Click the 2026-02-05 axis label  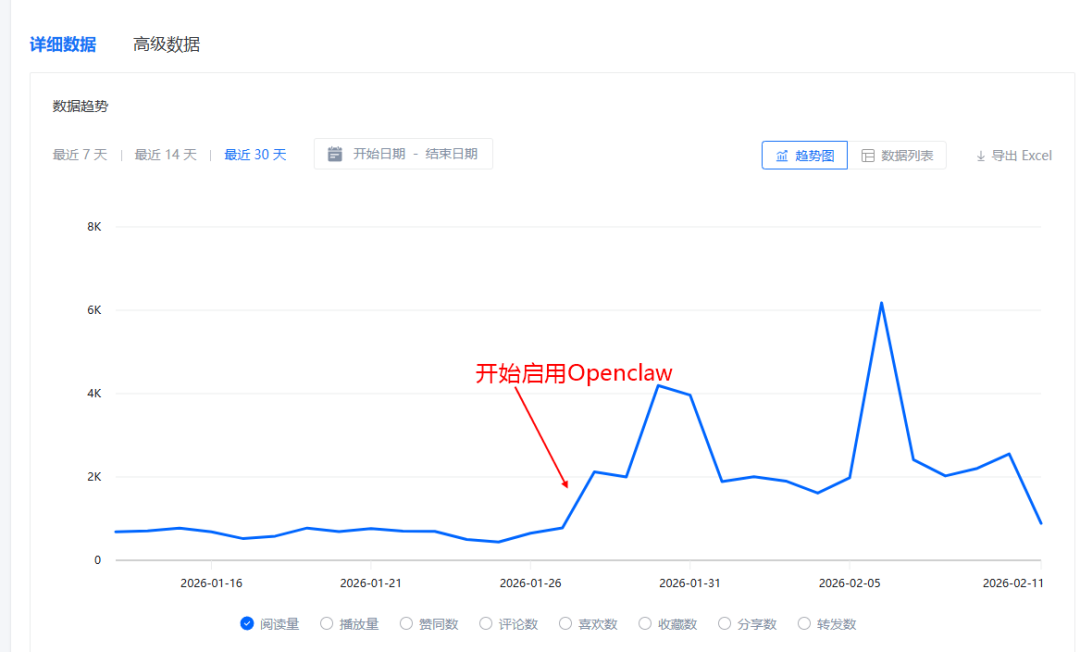[x=849, y=583]
